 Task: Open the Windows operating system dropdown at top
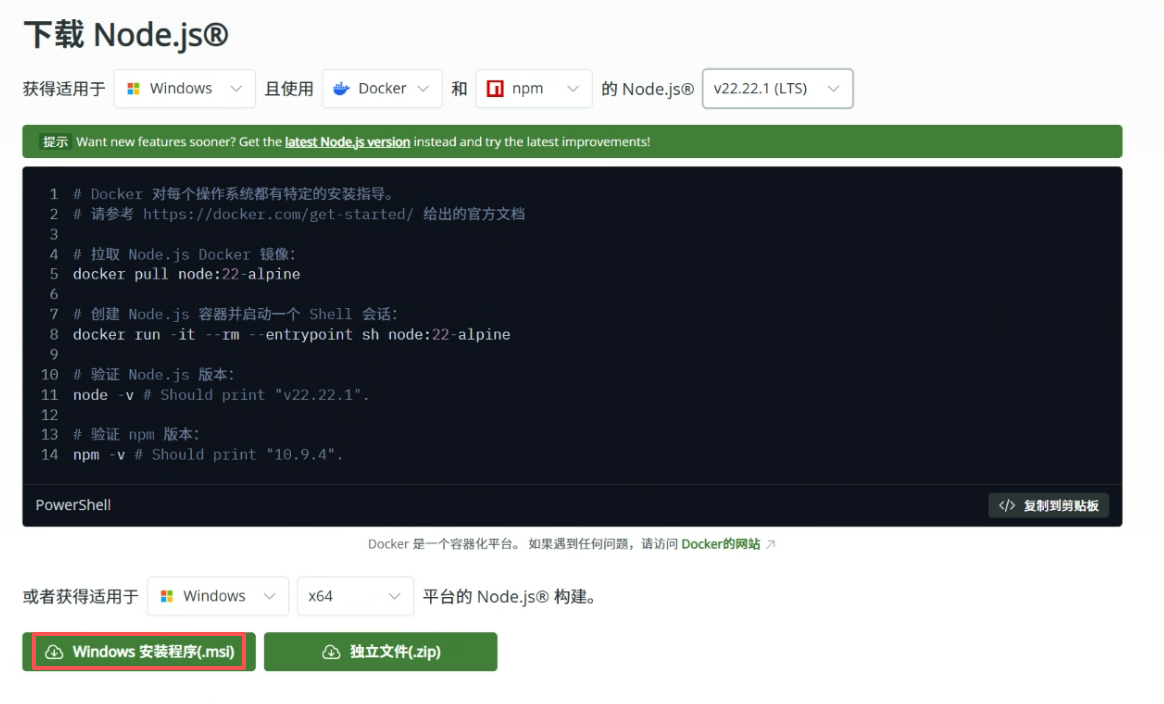pos(185,88)
